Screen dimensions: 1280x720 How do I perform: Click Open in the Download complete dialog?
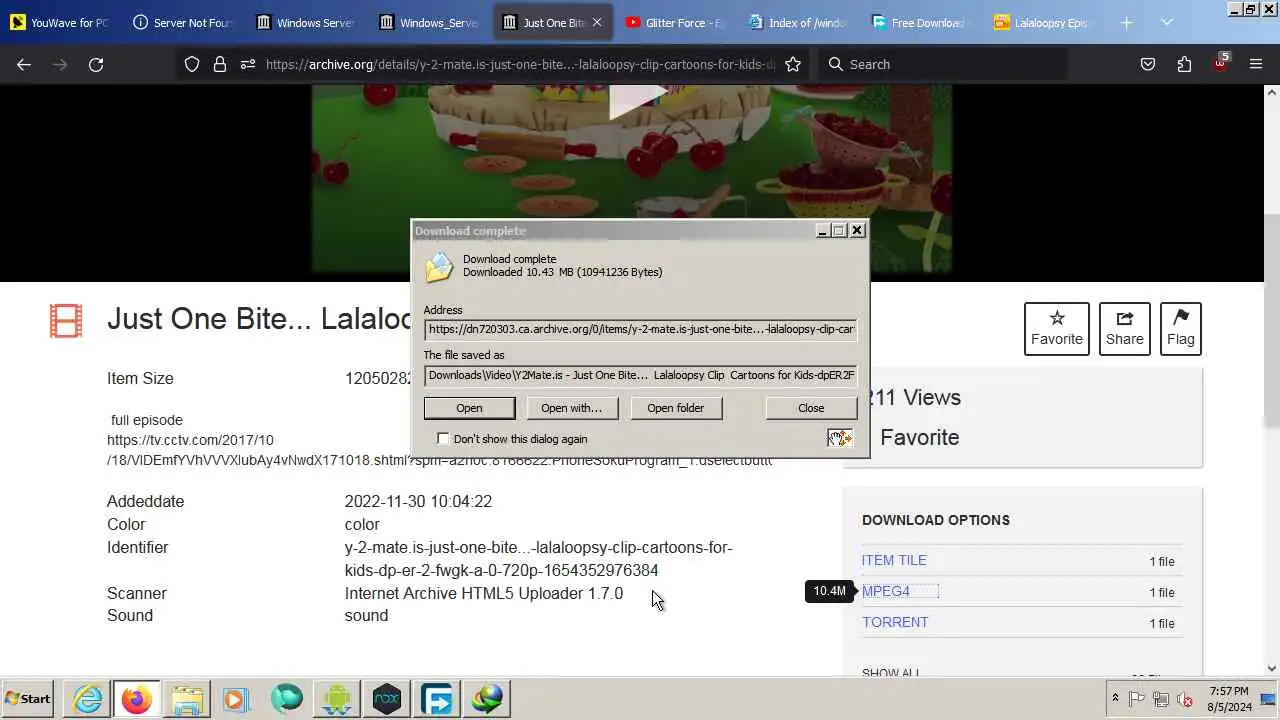[469, 408]
